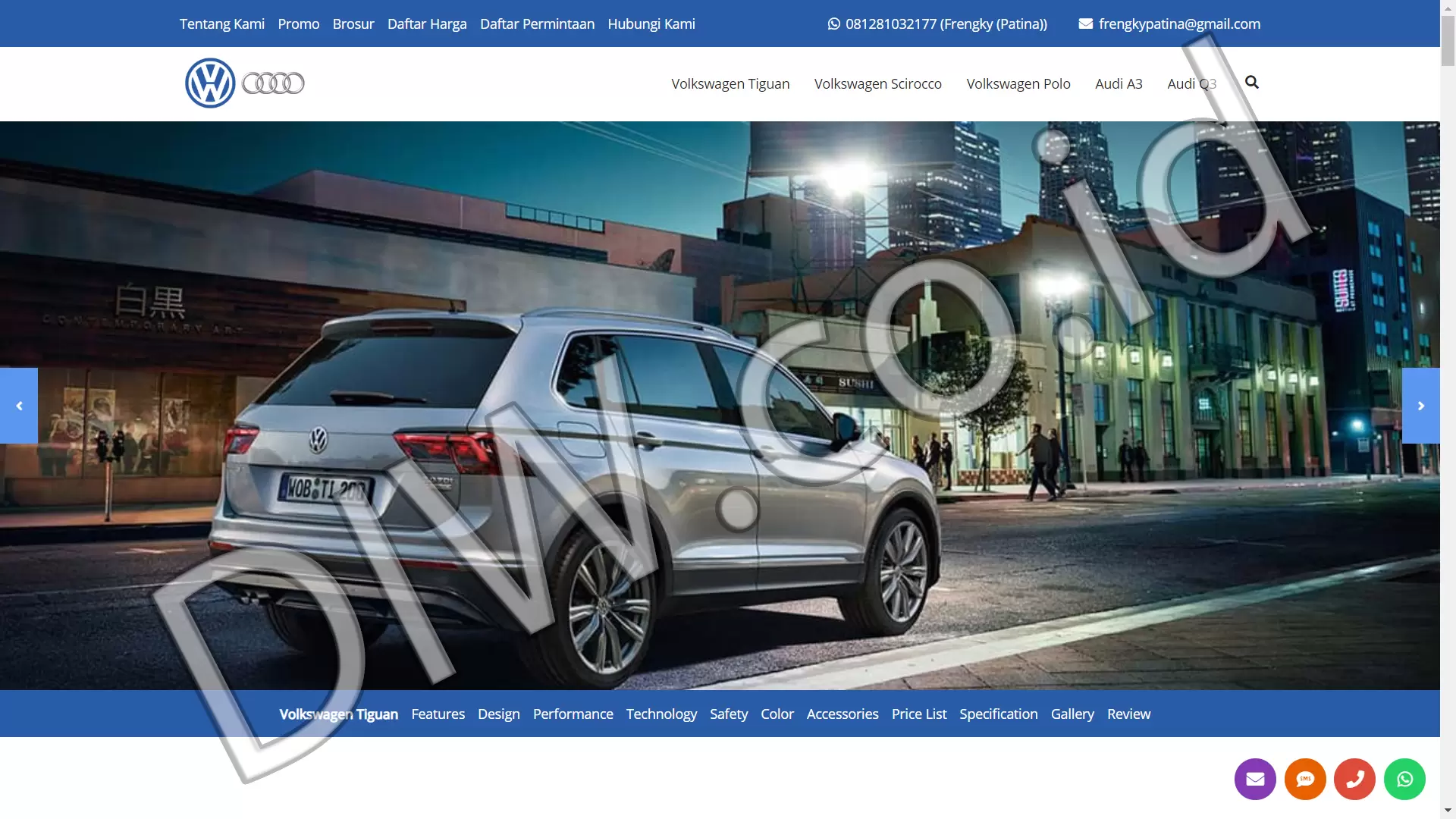Select Audi A3 in navigation
The width and height of the screenshot is (1456, 819).
coord(1119,83)
